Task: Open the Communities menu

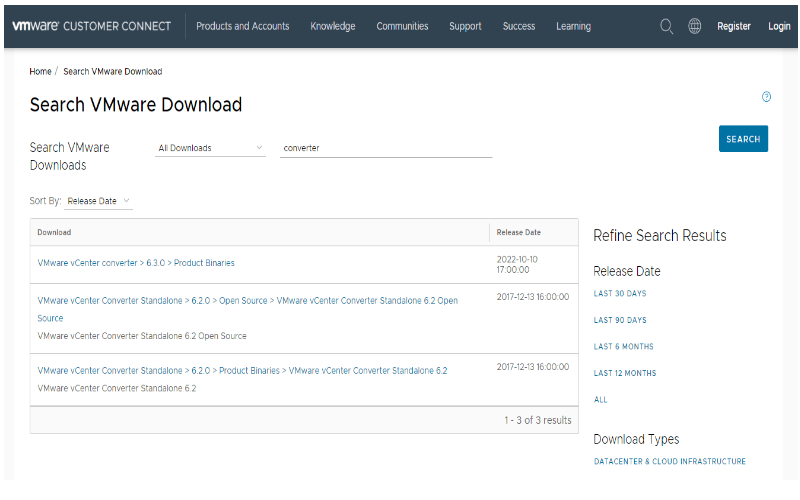Action: click(402, 26)
